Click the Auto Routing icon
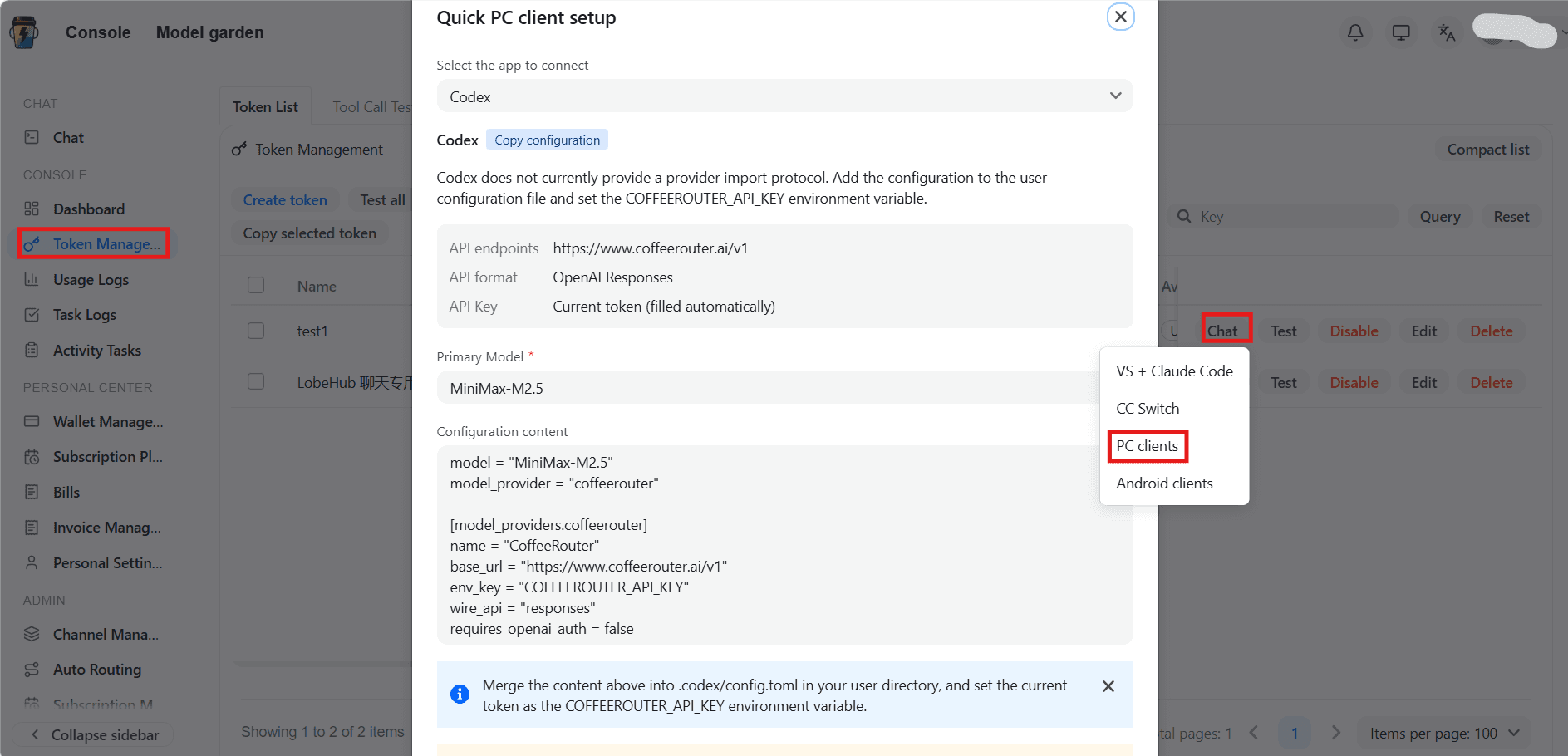 32,670
